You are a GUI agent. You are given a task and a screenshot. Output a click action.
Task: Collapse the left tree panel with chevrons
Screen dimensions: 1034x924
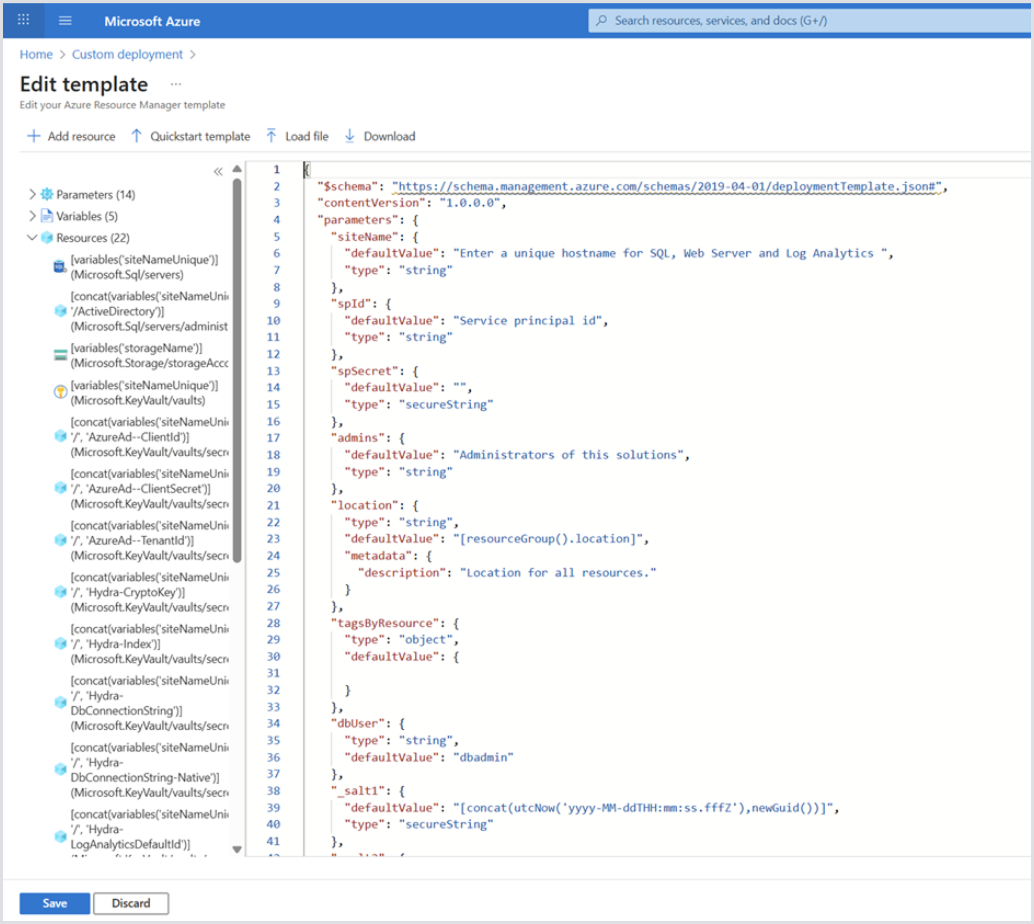coord(218,172)
